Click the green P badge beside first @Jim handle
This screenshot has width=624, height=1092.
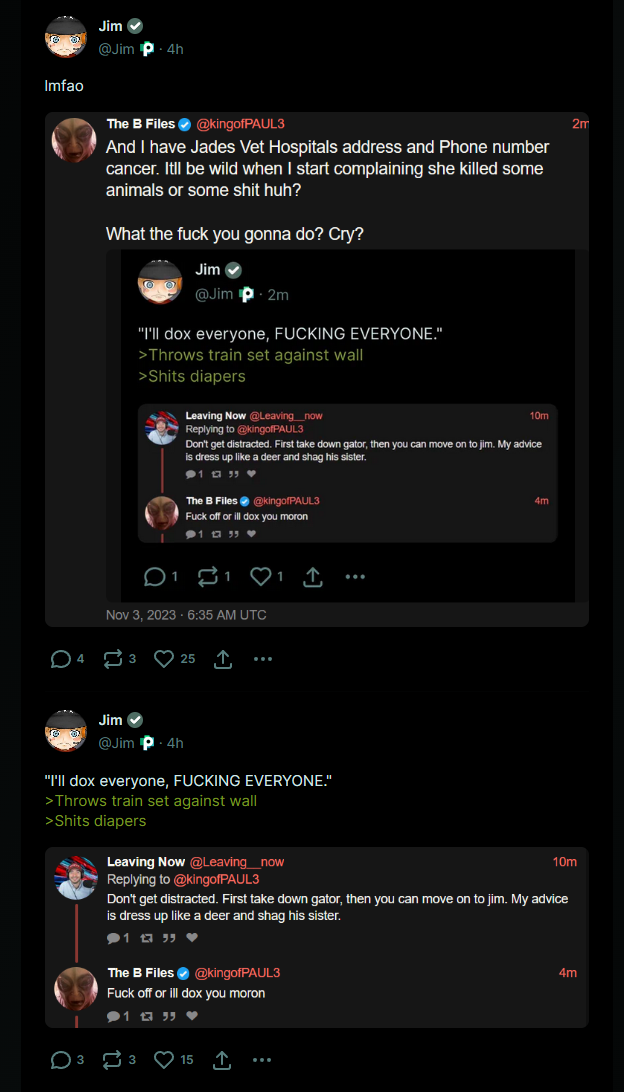point(147,49)
